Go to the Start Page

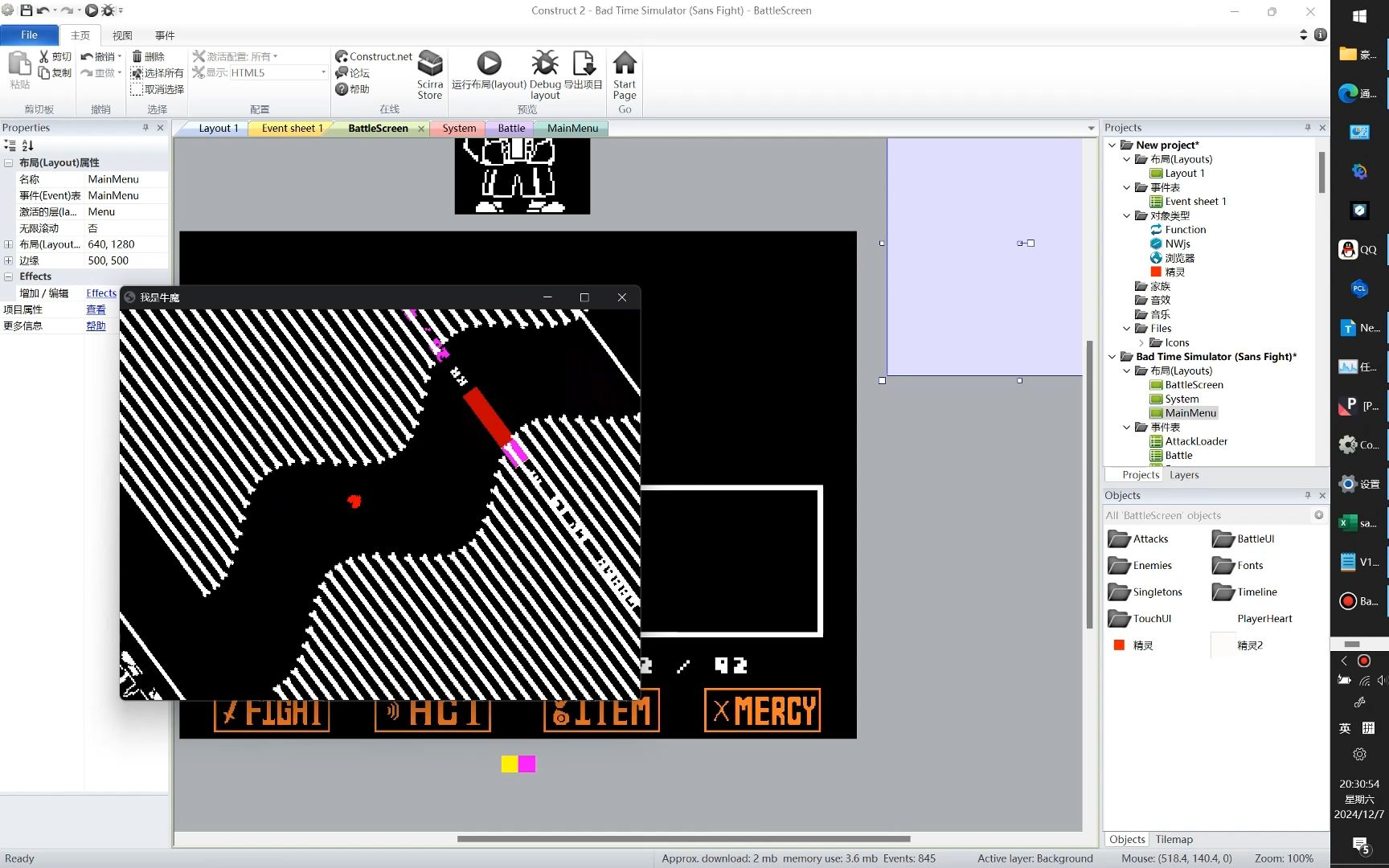click(625, 75)
